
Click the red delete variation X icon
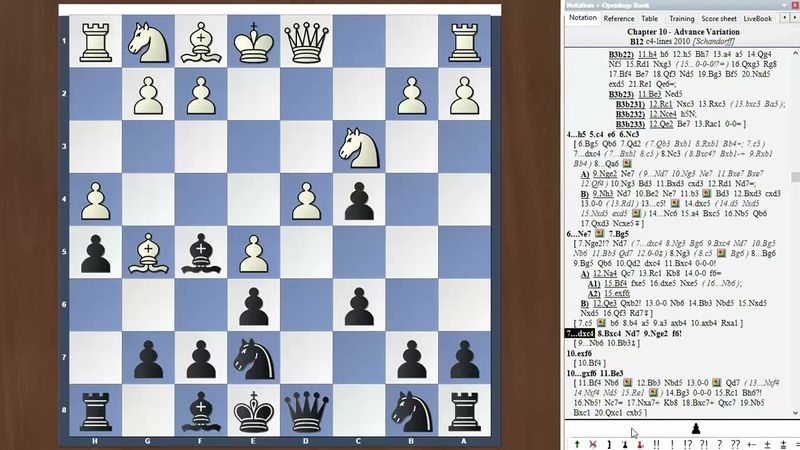tap(593, 443)
